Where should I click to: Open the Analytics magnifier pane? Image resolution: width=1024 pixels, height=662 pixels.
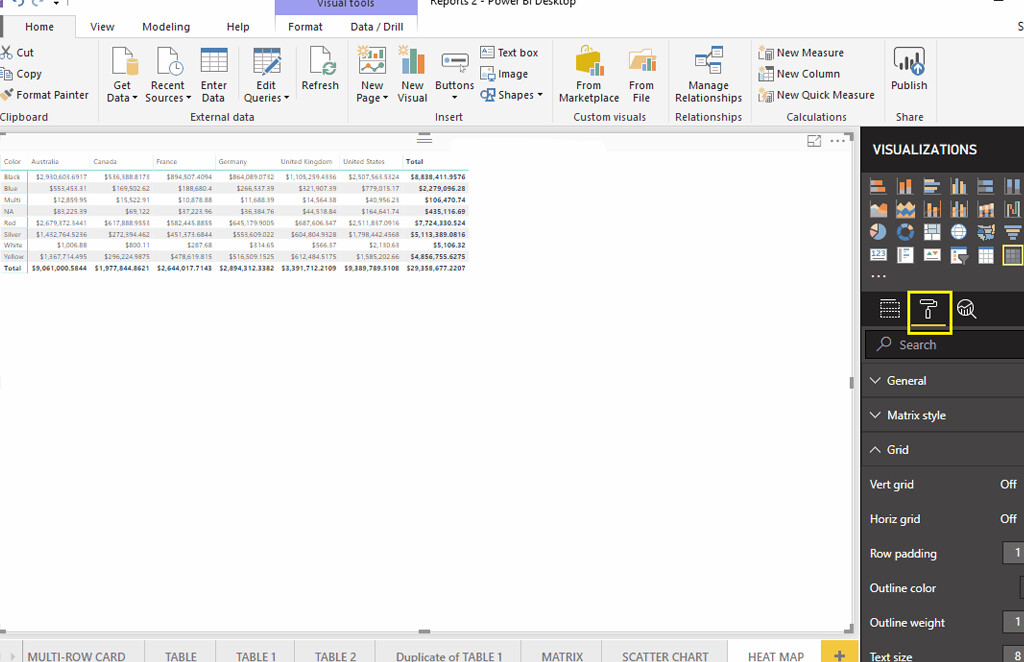coord(967,309)
